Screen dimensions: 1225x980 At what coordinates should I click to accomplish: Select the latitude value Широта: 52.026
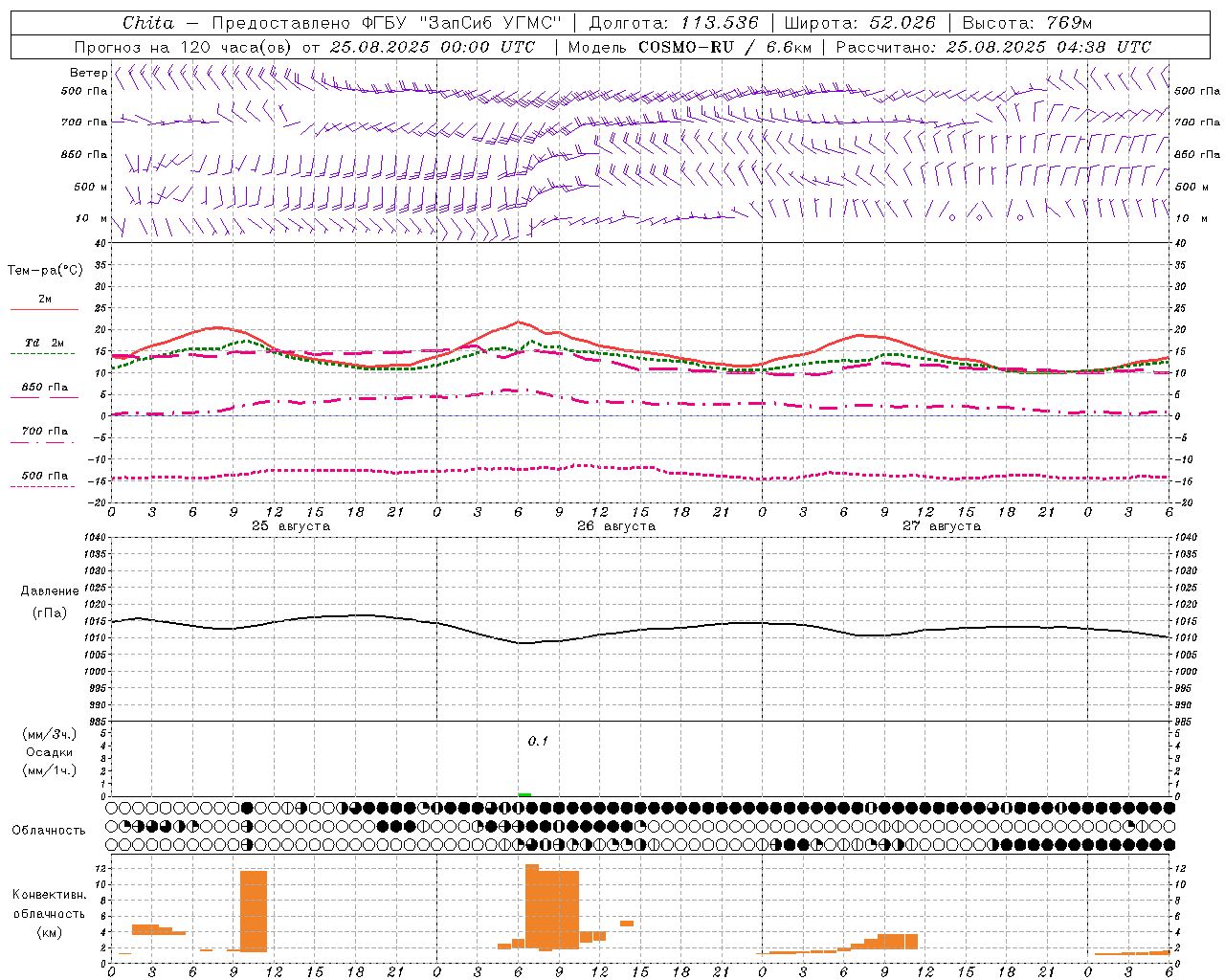point(859,23)
